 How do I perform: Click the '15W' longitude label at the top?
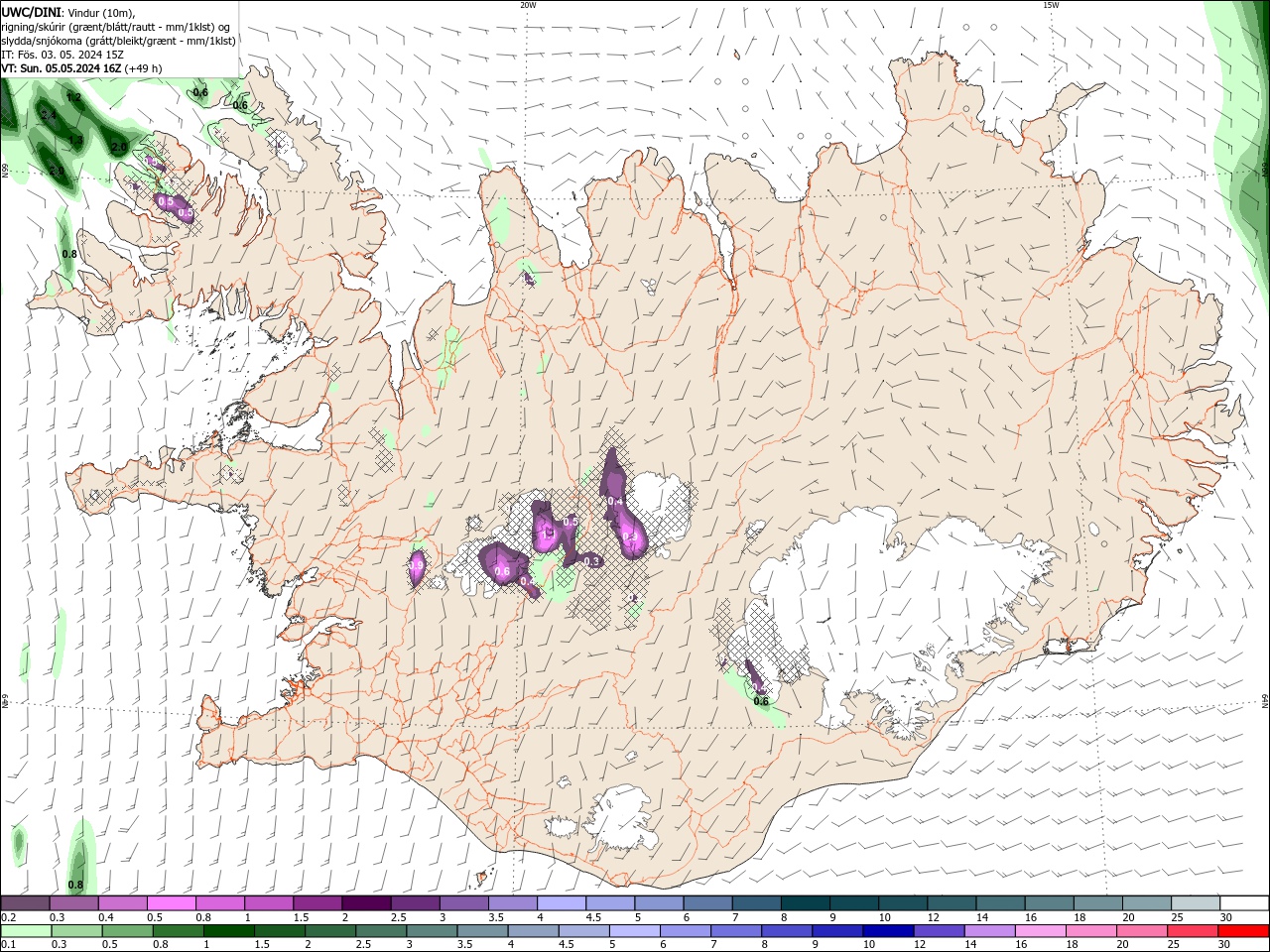click(x=1051, y=5)
